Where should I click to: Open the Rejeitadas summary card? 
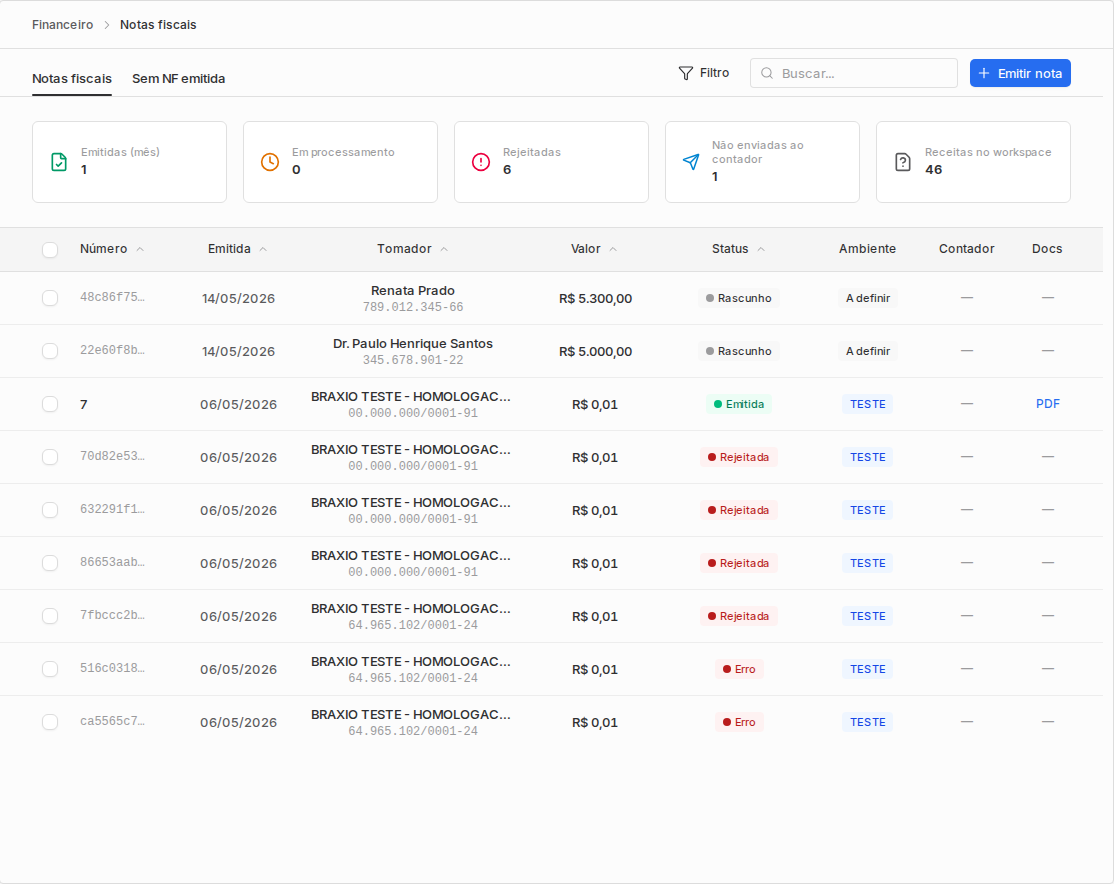click(x=551, y=162)
